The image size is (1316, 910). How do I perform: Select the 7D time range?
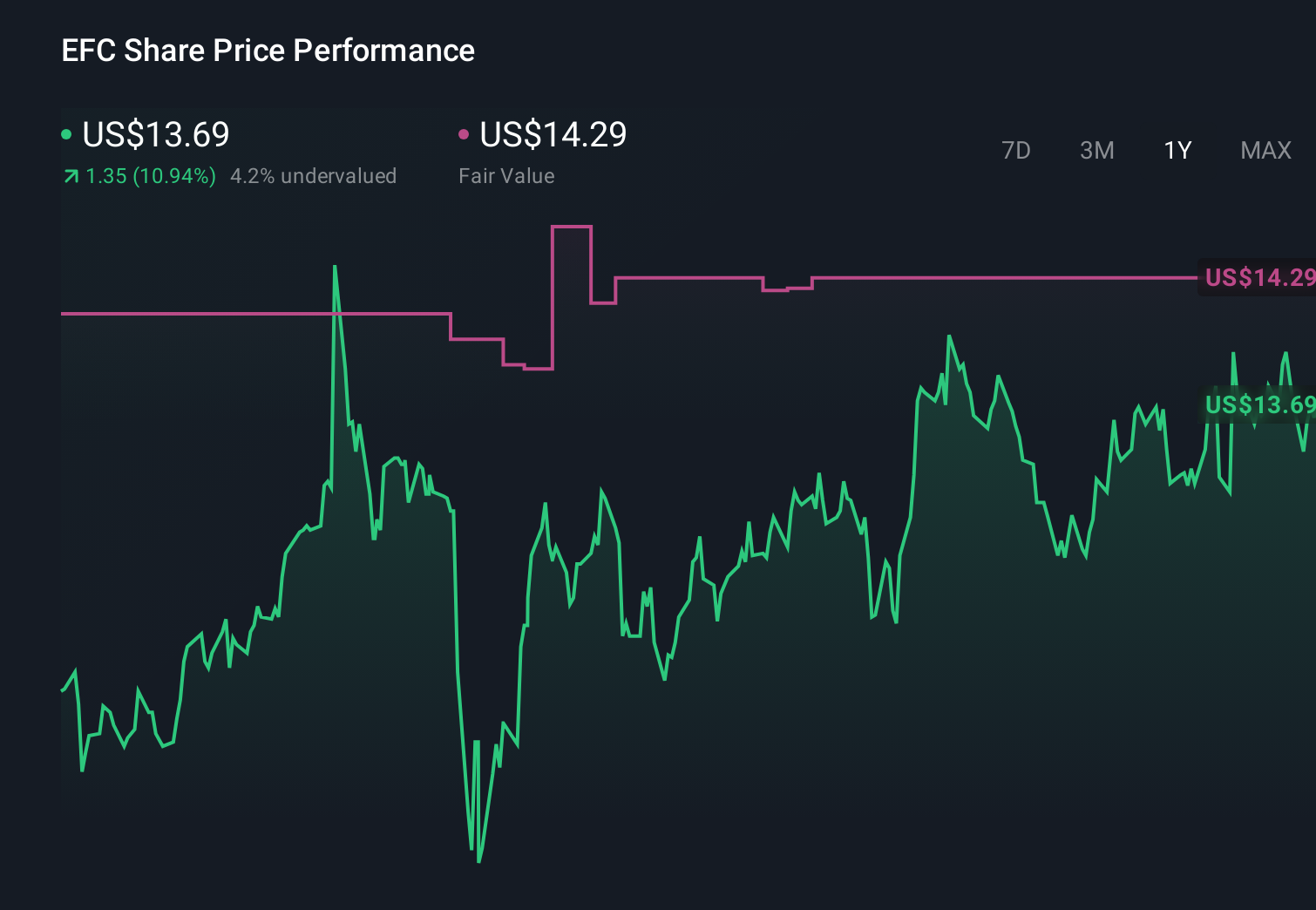[x=1016, y=150]
